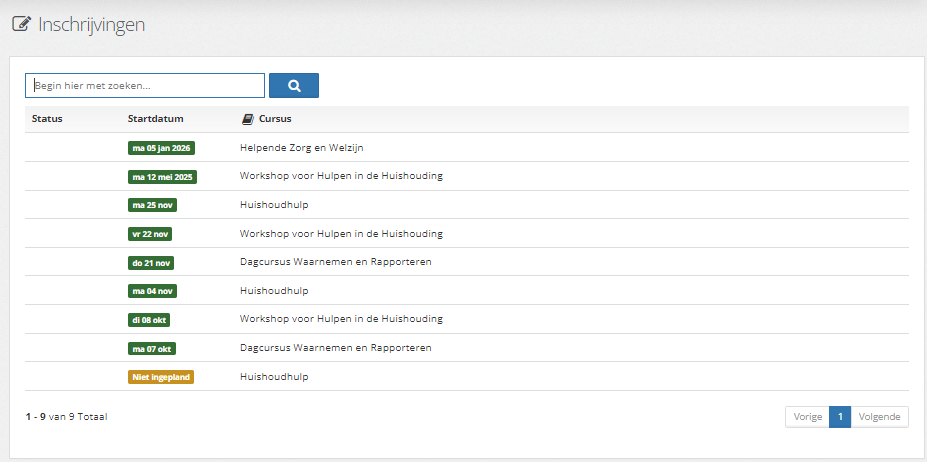The height and width of the screenshot is (462, 927).
Task: Click the book icon beside Cursus
Action: pyautogui.click(x=248, y=119)
